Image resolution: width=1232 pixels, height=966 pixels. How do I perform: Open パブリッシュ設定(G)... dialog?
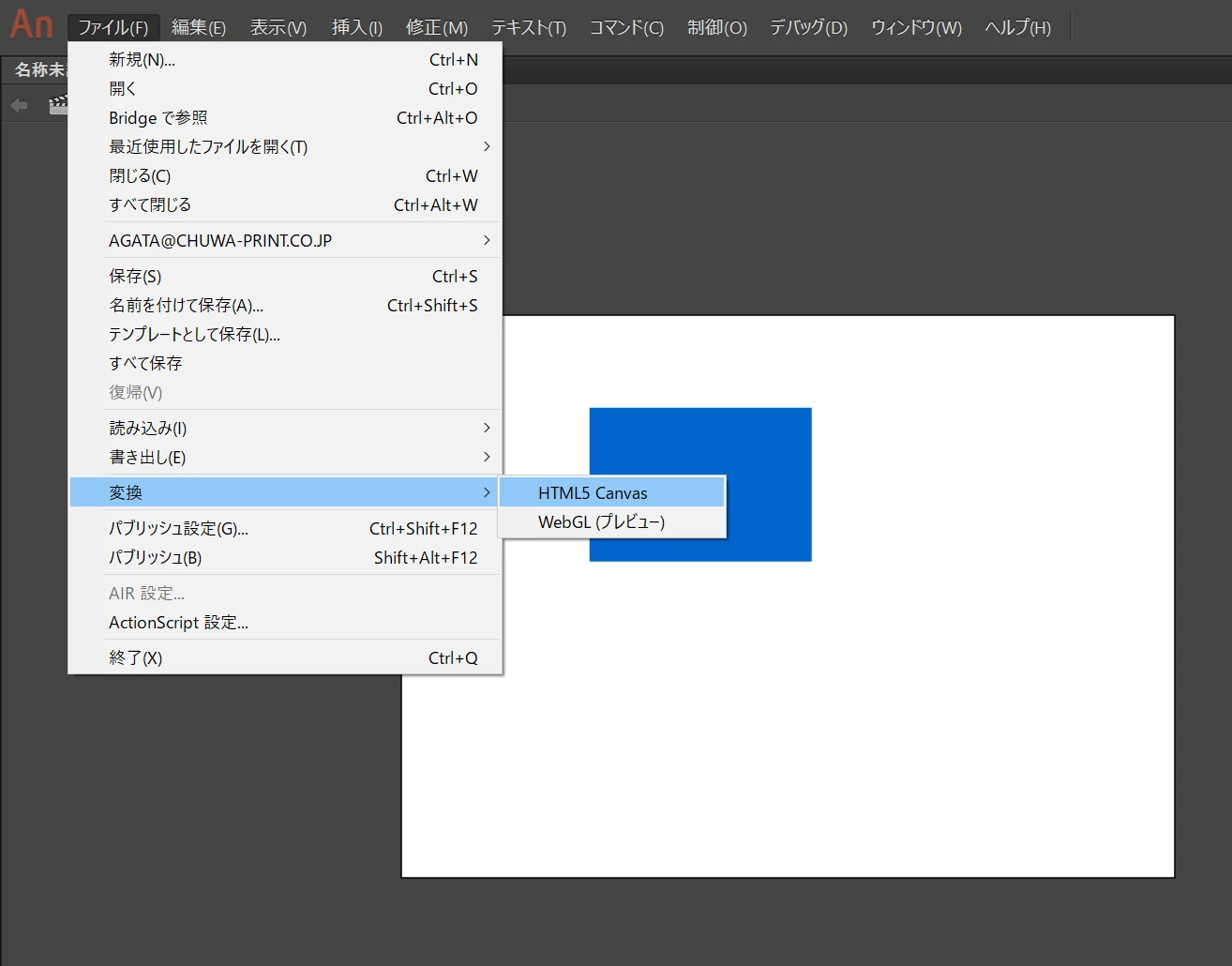coord(286,529)
